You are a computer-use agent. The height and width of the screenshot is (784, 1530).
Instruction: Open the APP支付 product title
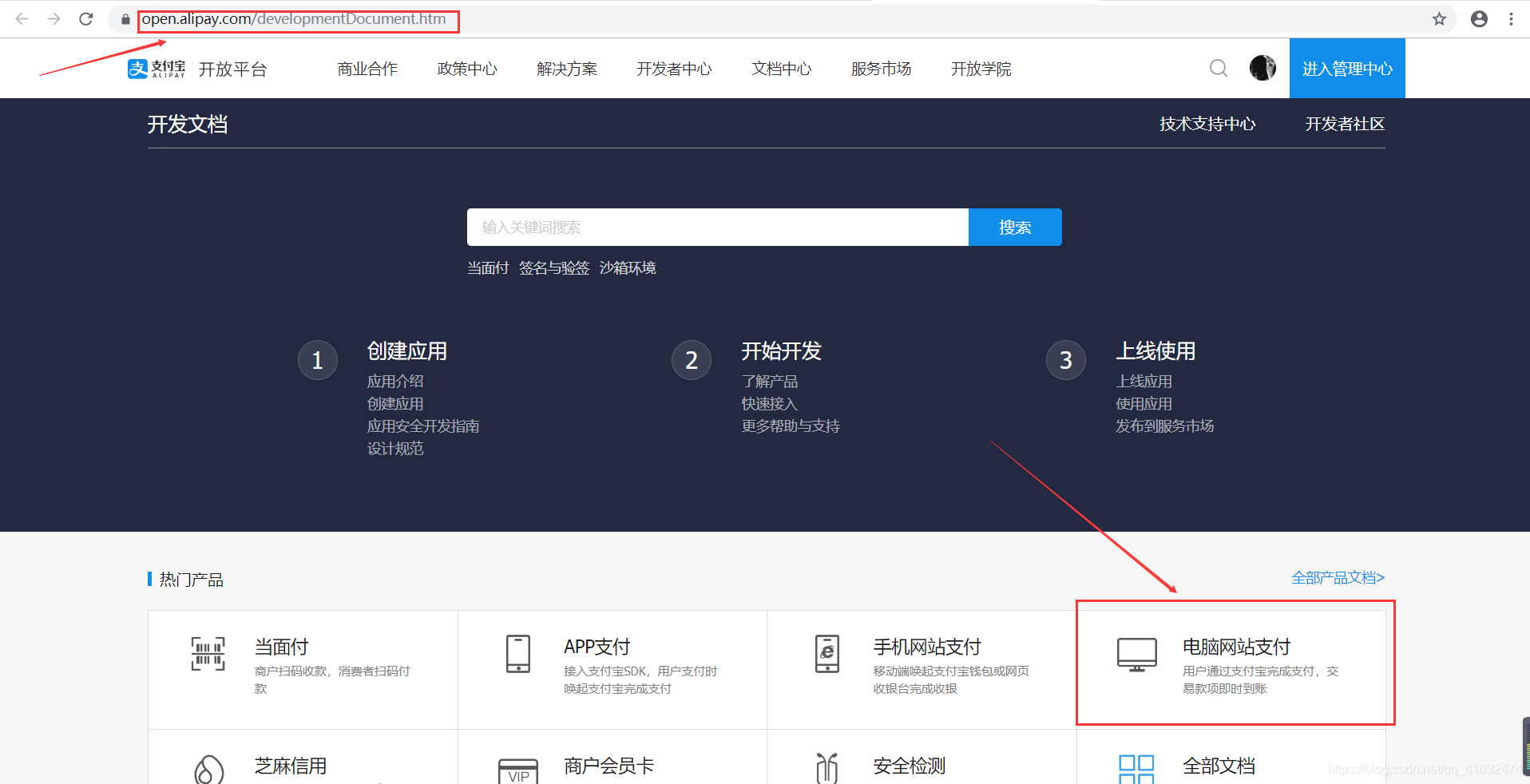click(597, 647)
